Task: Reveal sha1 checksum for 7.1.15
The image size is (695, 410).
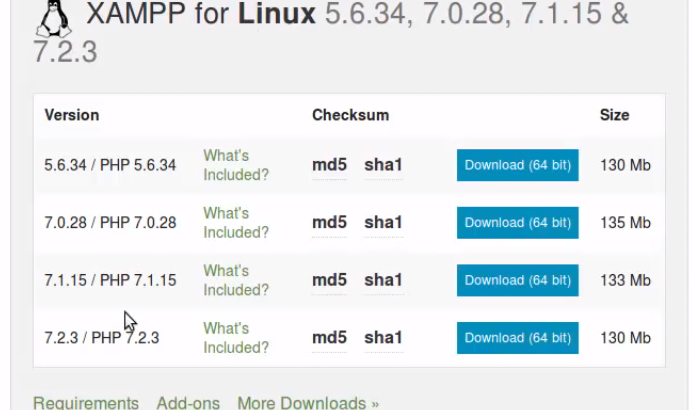Action: click(383, 280)
